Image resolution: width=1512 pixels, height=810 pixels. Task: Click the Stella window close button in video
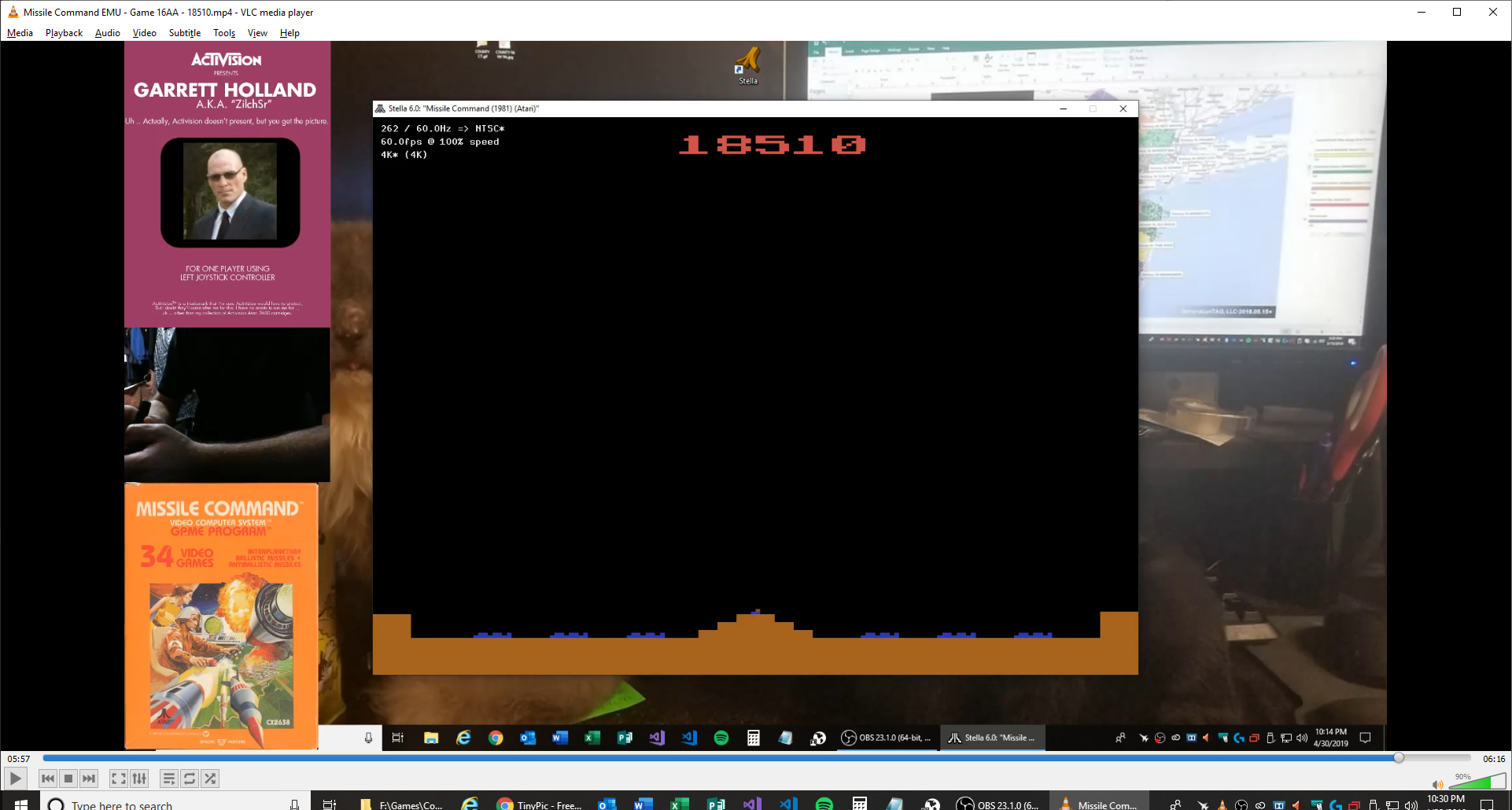[1123, 109]
